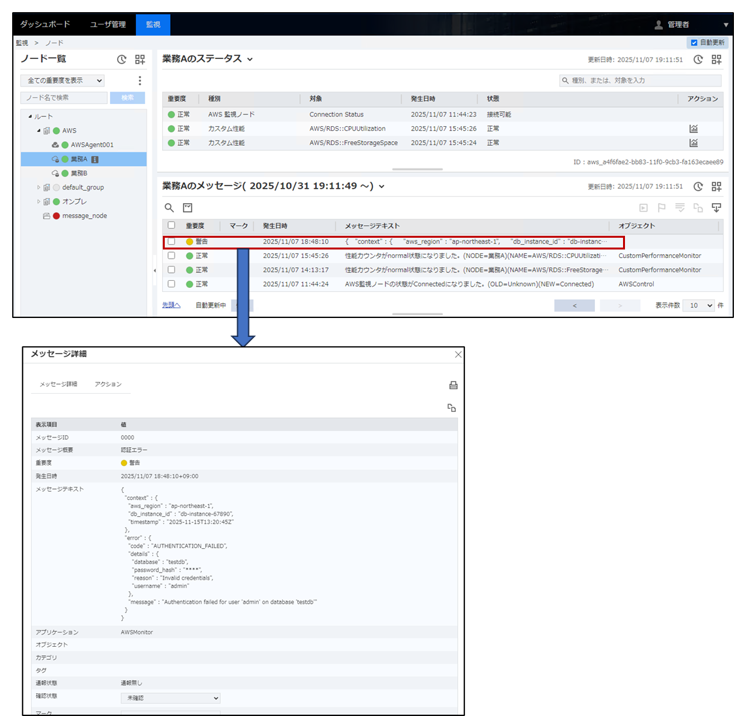Click the copy icon in message details

click(x=452, y=407)
